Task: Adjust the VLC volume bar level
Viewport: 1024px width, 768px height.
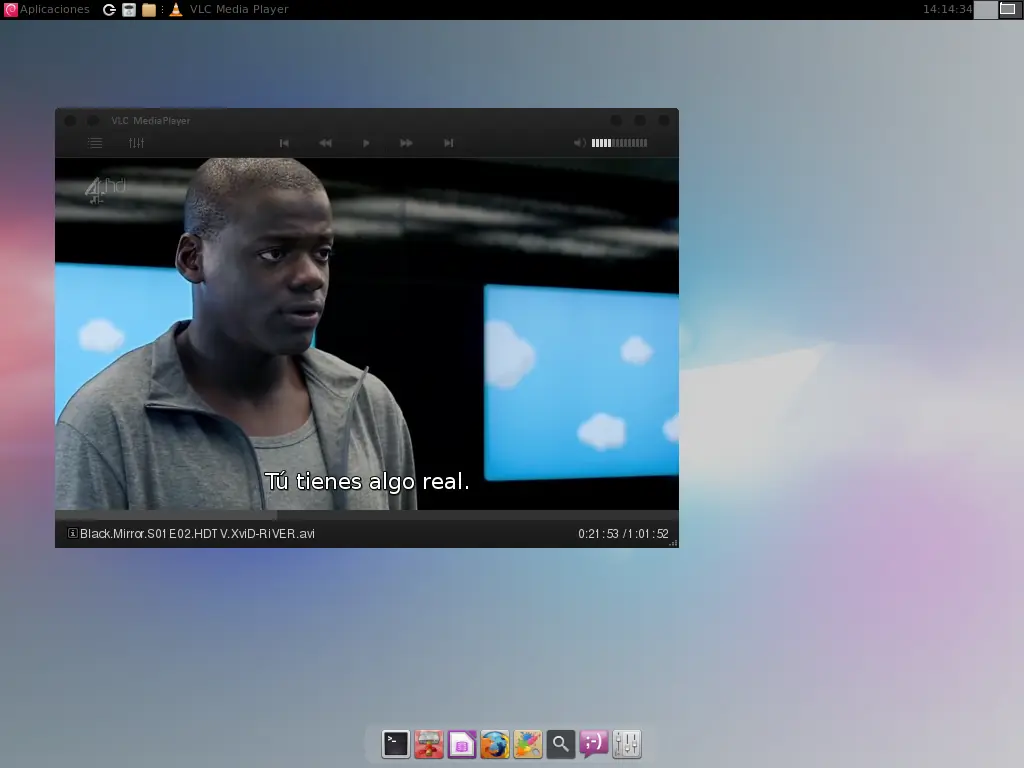Action: click(x=619, y=143)
